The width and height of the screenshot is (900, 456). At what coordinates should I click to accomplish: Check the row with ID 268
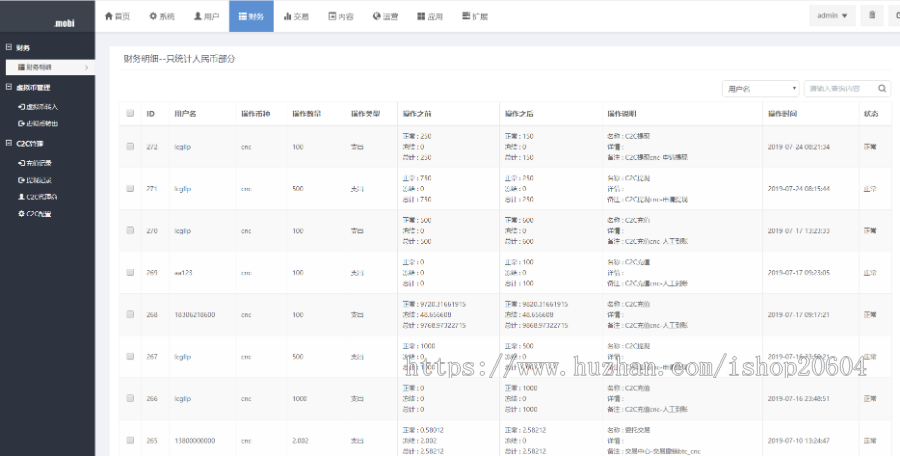[130, 314]
